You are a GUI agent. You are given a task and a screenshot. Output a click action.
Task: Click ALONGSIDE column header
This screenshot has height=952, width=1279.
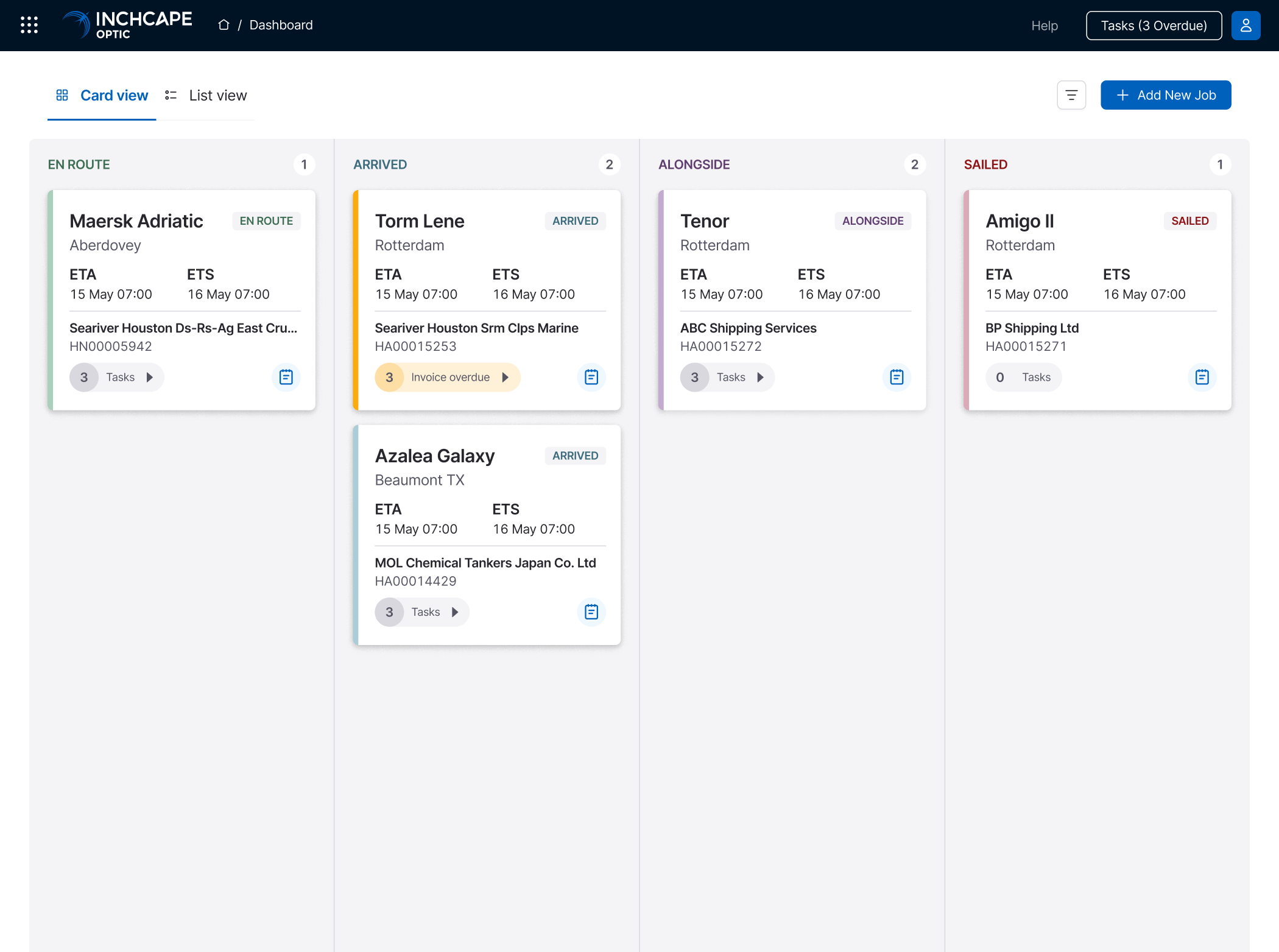coord(694,164)
